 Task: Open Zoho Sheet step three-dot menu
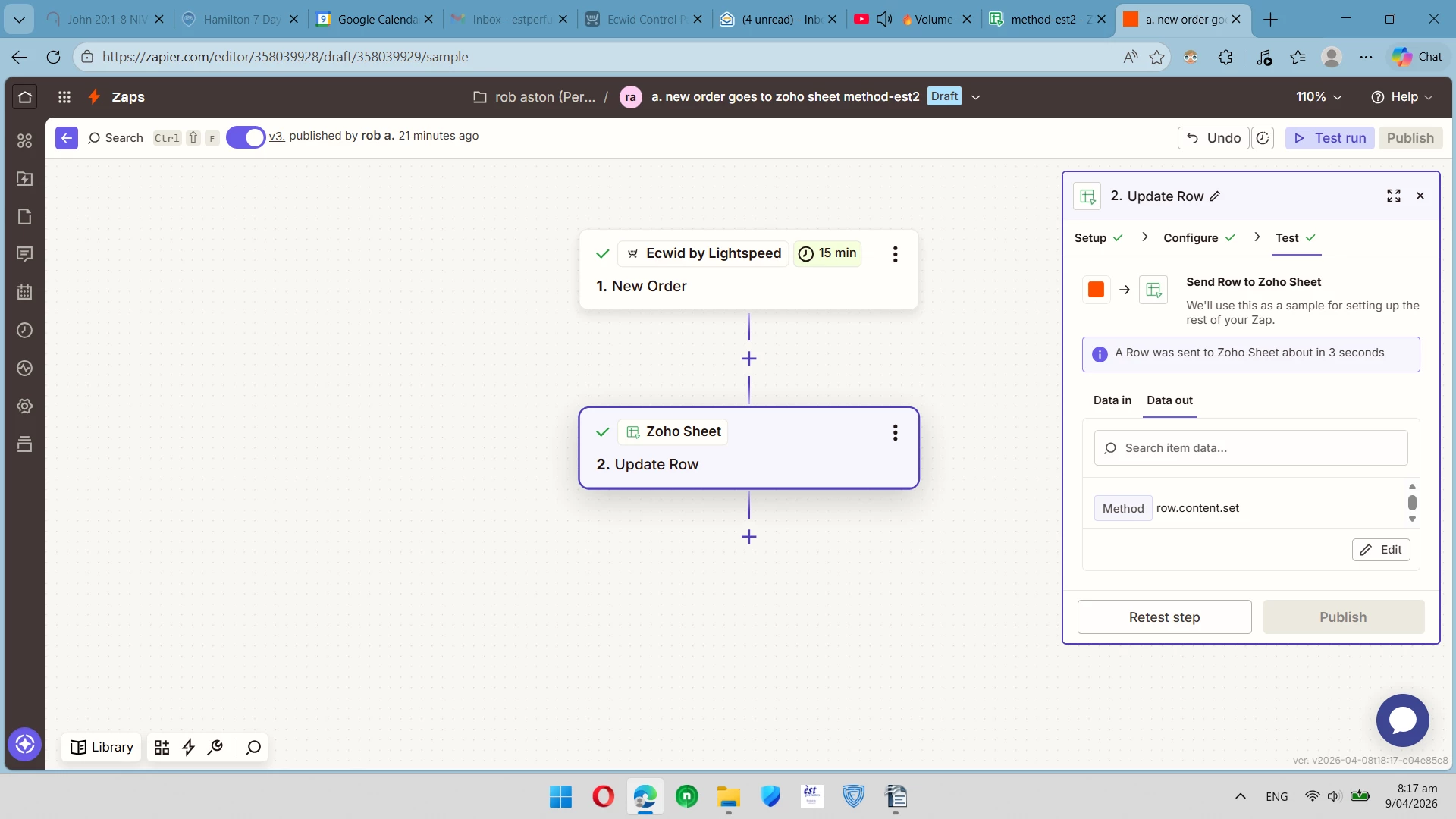click(895, 432)
